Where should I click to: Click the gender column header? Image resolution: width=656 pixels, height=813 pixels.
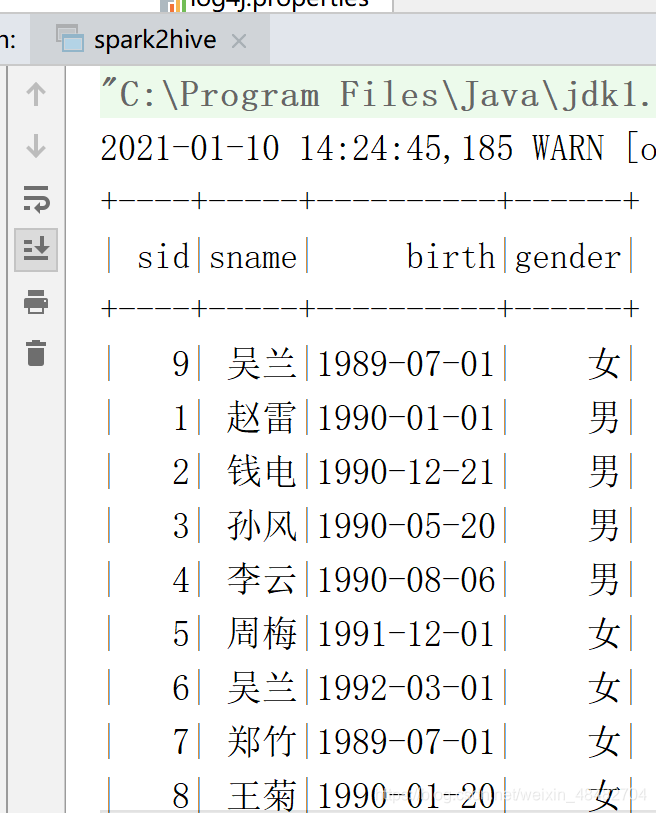point(567,258)
